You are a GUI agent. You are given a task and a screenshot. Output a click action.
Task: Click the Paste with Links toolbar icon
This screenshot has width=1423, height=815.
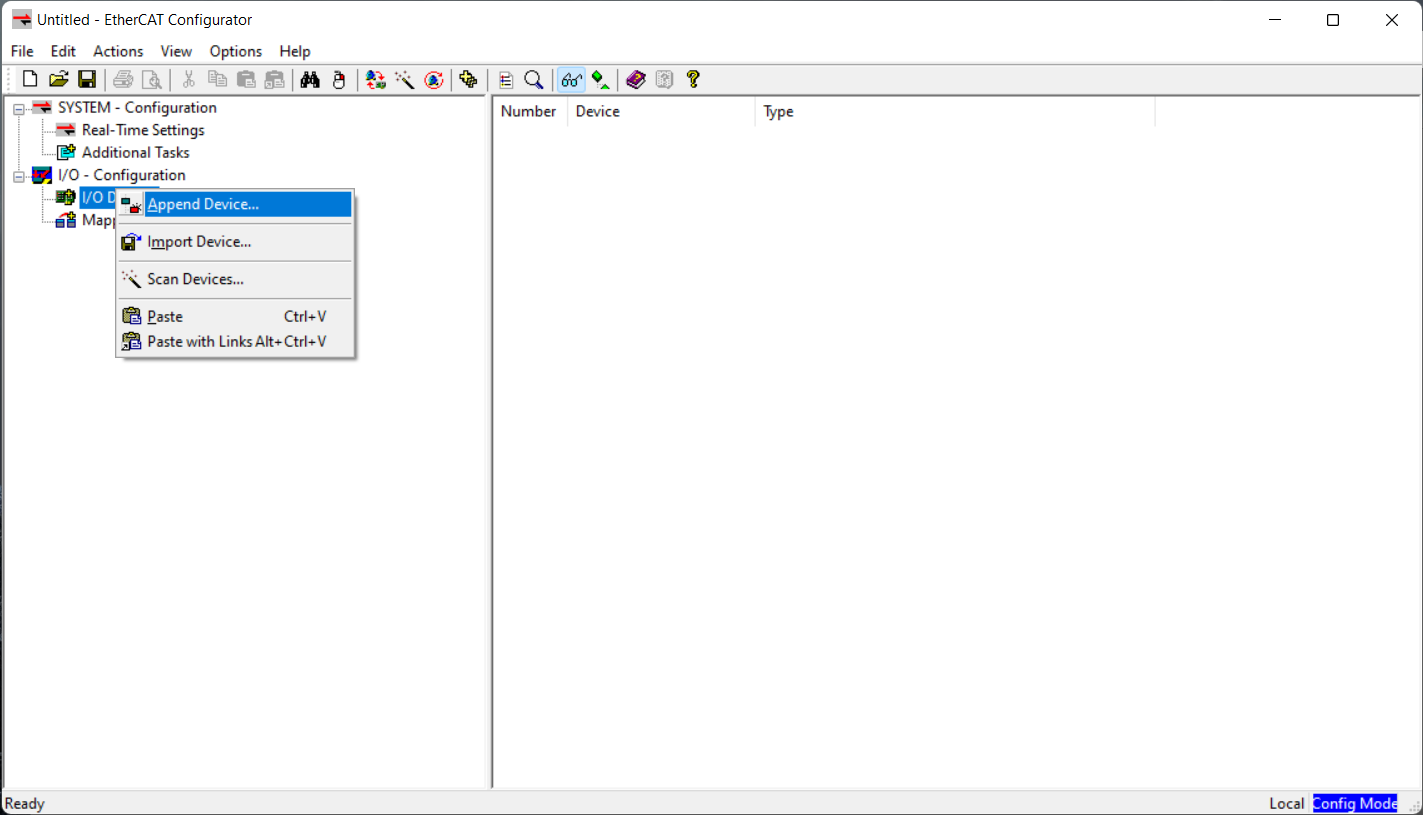[x=274, y=80]
